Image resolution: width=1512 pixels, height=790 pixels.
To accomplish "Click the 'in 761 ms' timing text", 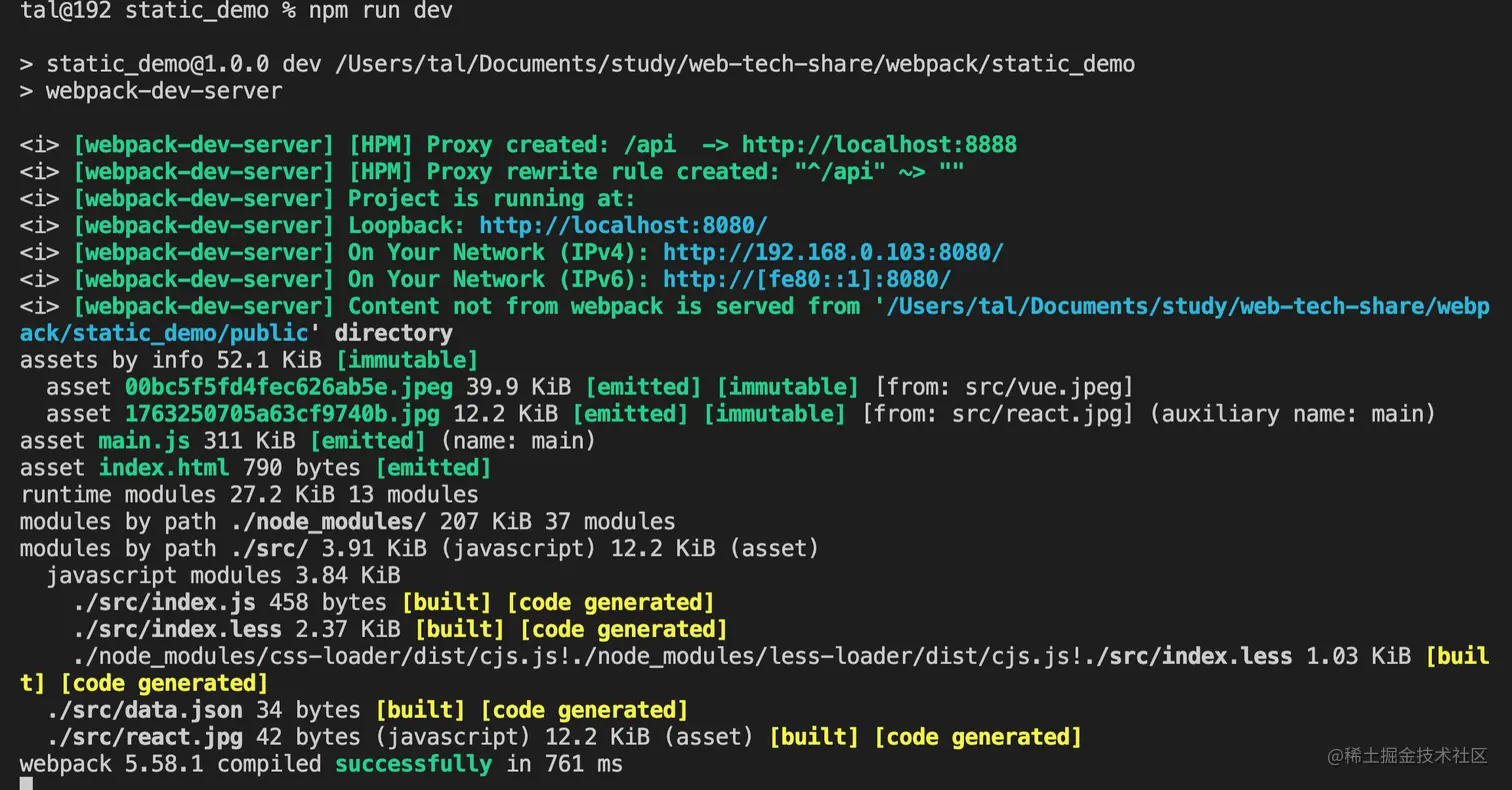I will point(564,765).
